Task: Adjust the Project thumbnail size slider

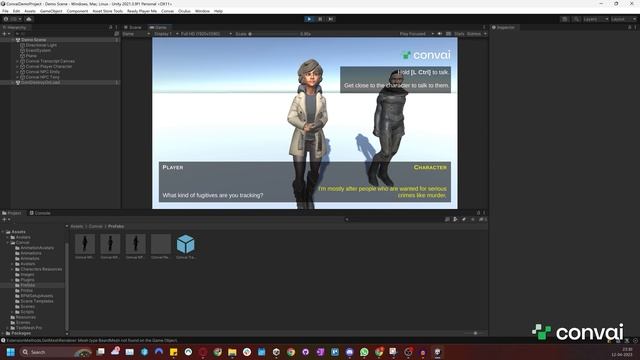Action: [x=474, y=333]
